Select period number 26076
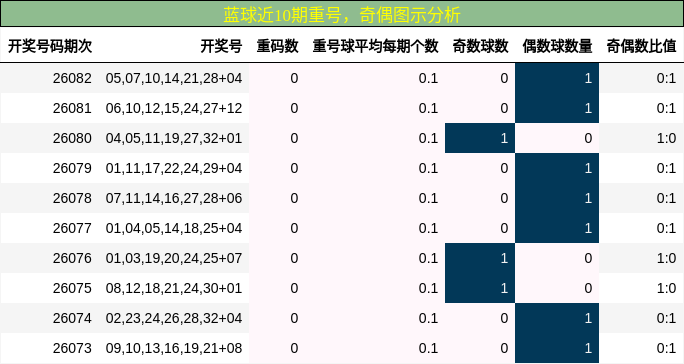The image size is (684, 364). pyautogui.click(x=72, y=258)
